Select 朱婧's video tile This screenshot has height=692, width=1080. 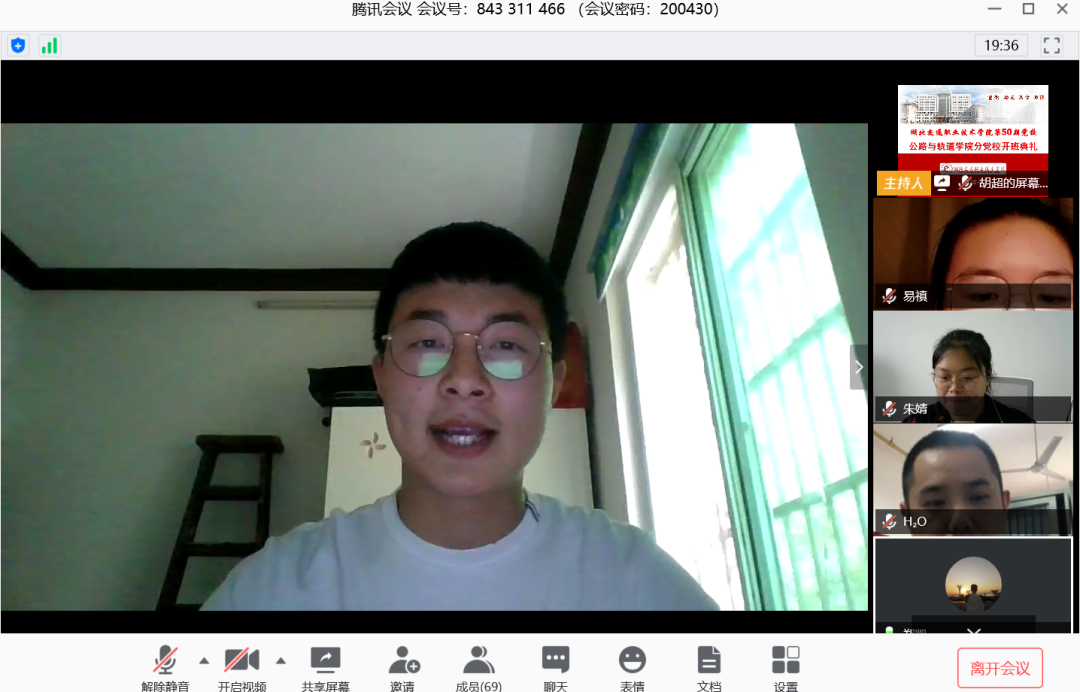click(x=972, y=366)
